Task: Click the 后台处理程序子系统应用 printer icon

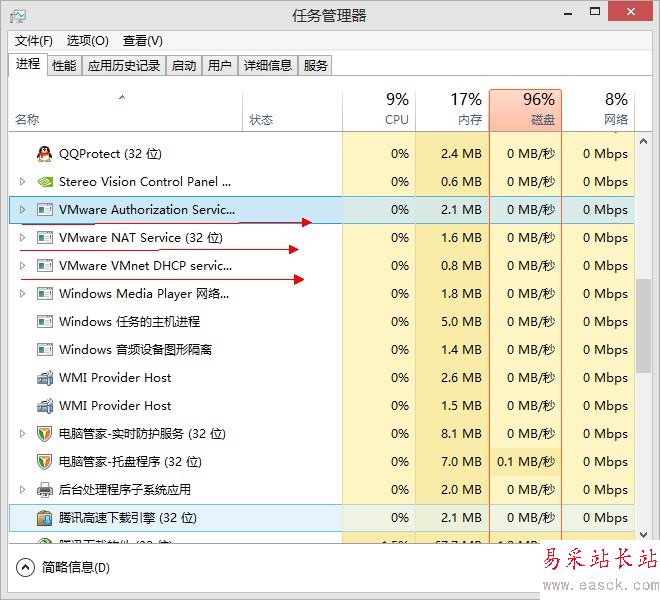Action: (45, 490)
